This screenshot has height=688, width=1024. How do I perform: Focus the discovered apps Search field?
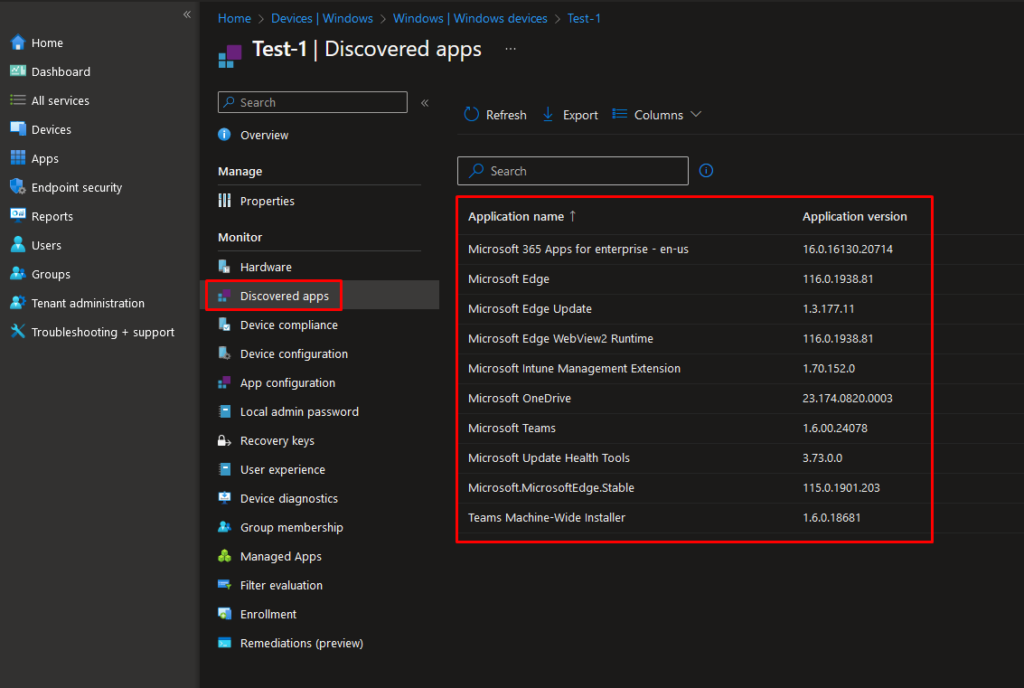(573, 170)
